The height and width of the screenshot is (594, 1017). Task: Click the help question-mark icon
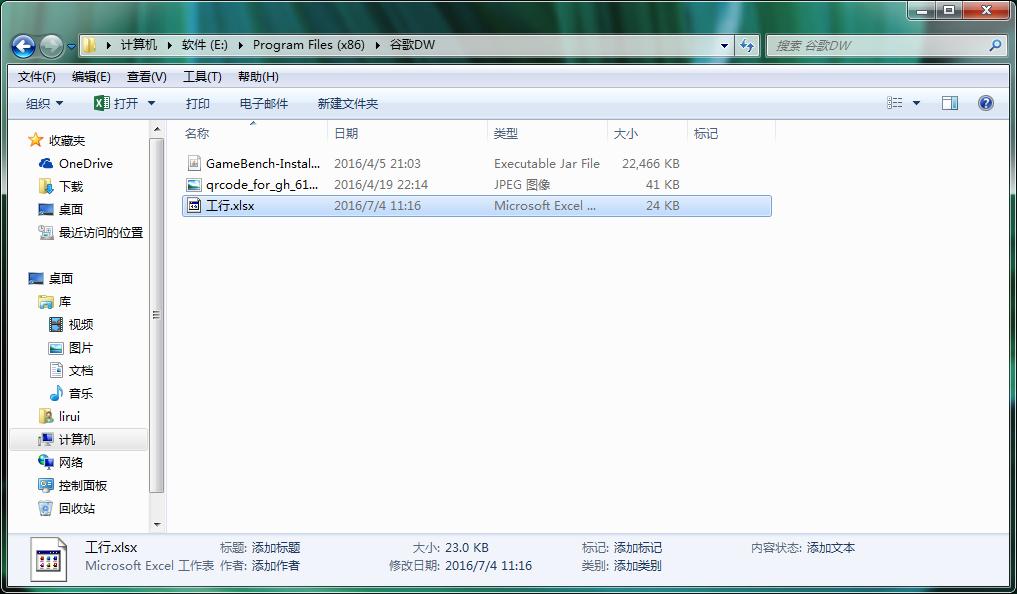985,103
